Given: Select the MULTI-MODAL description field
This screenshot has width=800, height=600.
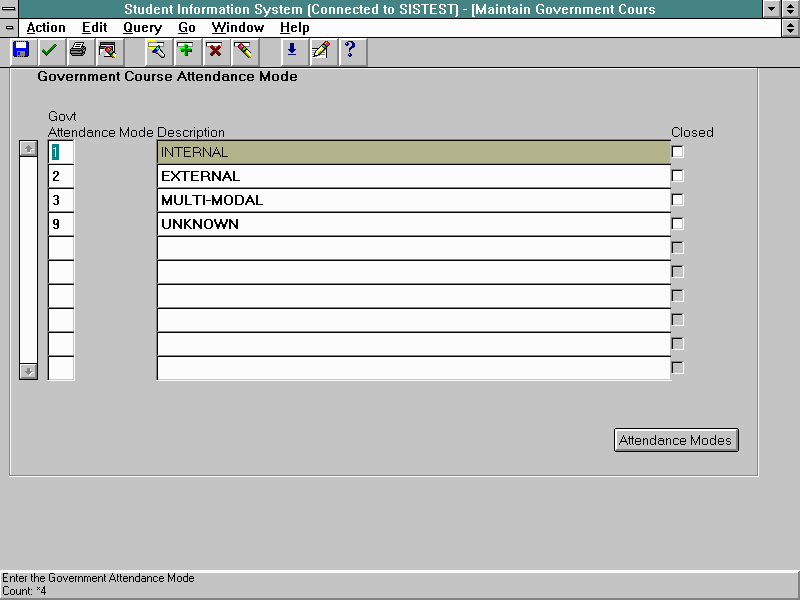Looking at the screenshot, I should click(413, 200).
